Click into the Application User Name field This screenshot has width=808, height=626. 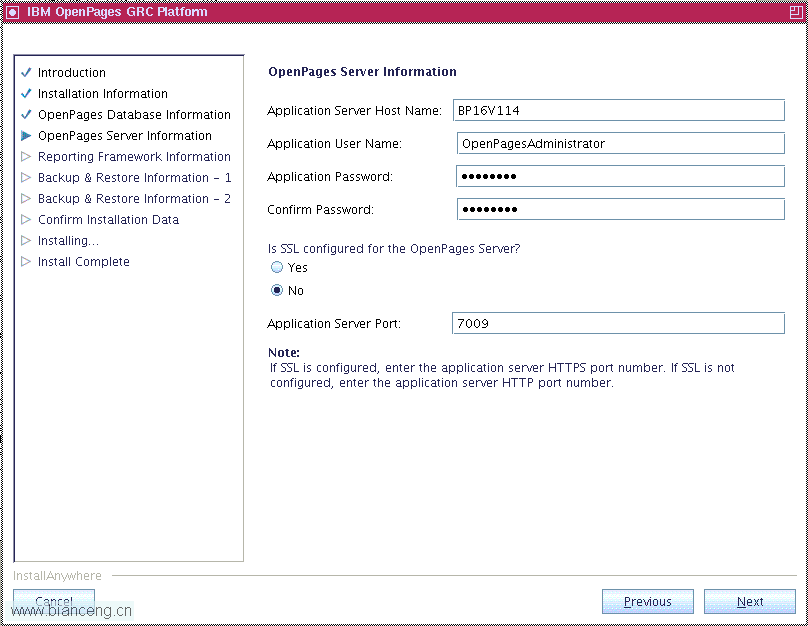click(x=620, y=143)
